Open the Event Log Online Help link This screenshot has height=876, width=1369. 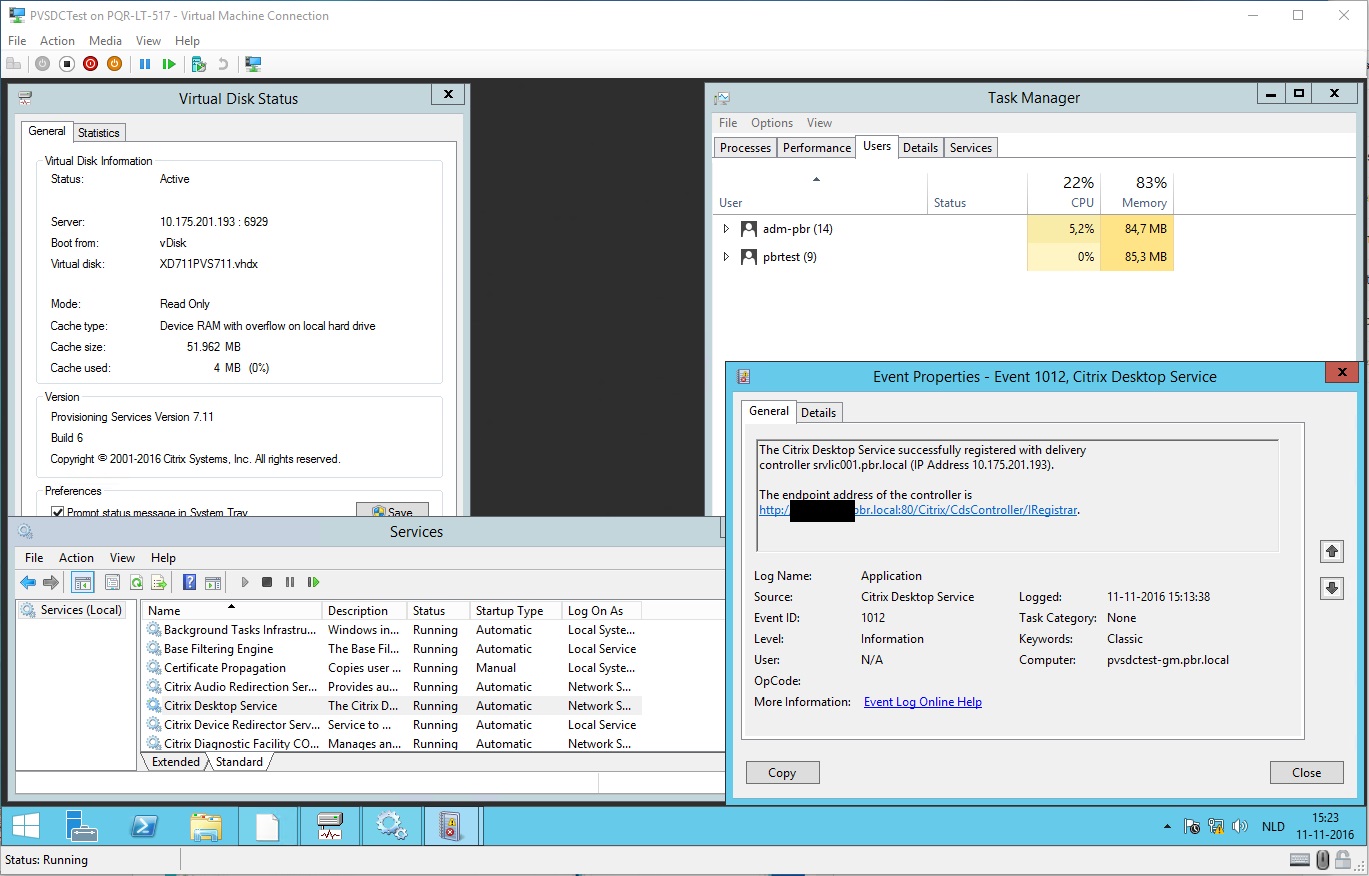click(923, 702)
